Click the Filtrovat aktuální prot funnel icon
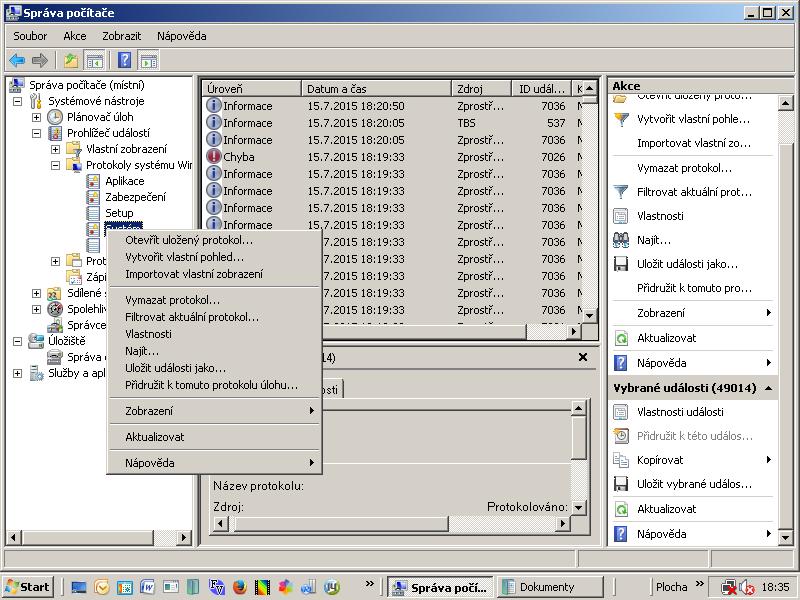Screen dimensions: 800x600 pyautogui.click(x=621, y=192)
